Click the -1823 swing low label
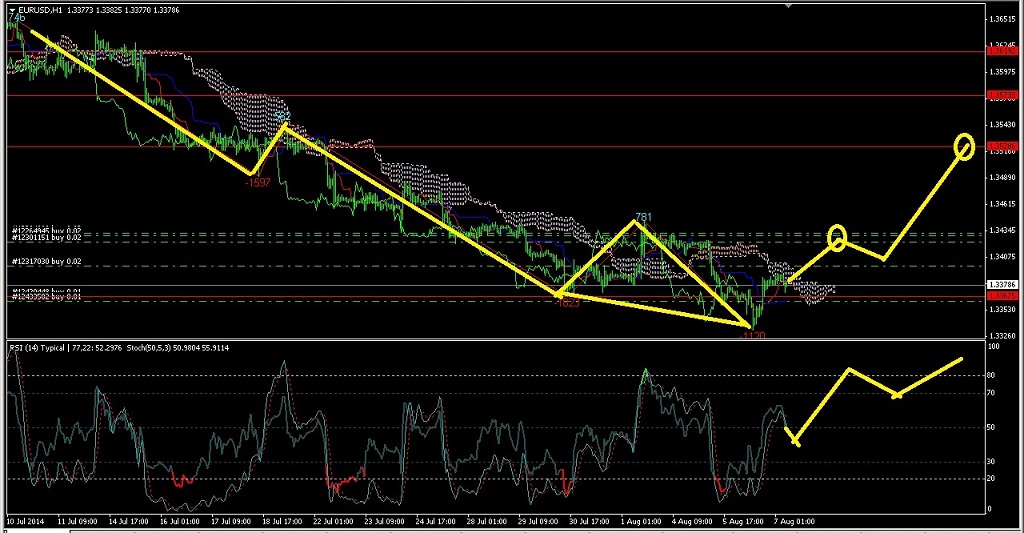This screenshot has height=533, width=1024. click(566, 303)
